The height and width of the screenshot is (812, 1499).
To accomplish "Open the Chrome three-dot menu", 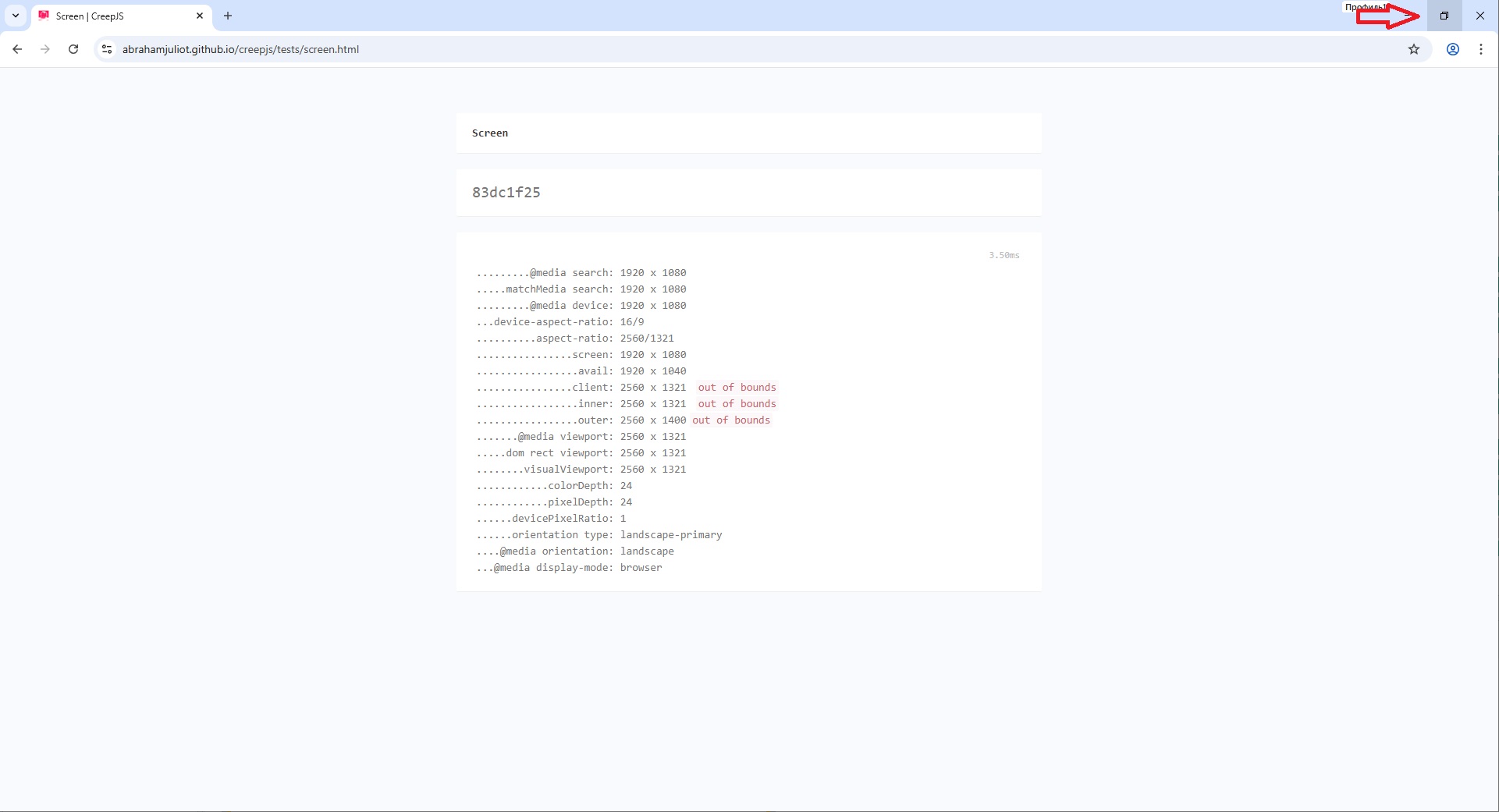I will 1481,49.
